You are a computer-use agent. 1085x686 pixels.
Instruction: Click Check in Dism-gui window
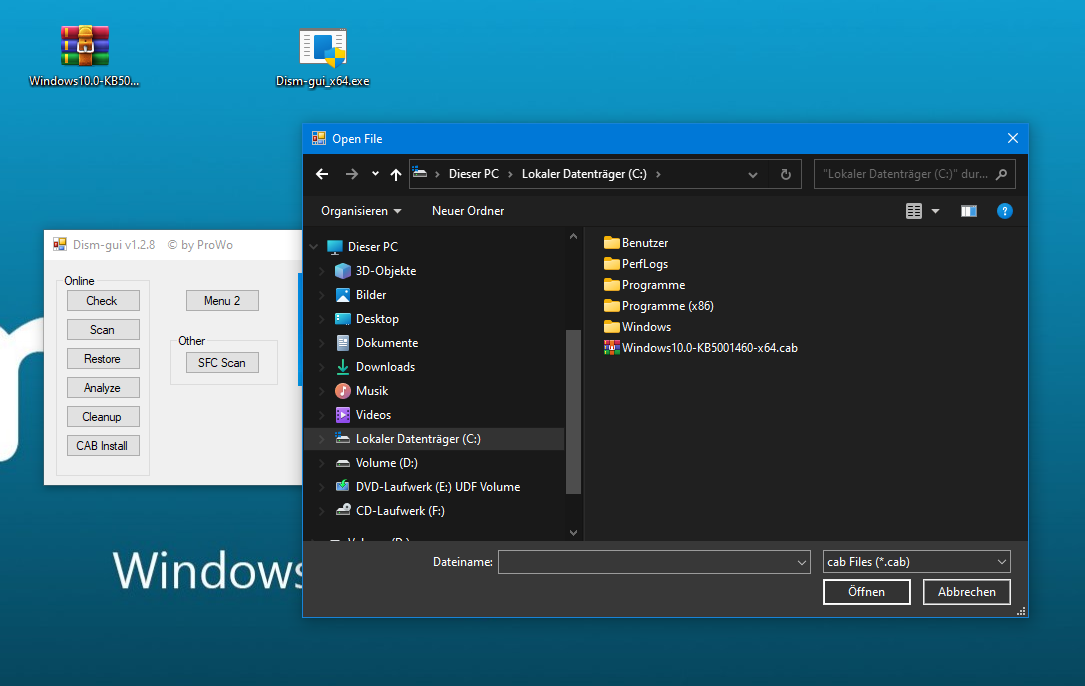103,300
